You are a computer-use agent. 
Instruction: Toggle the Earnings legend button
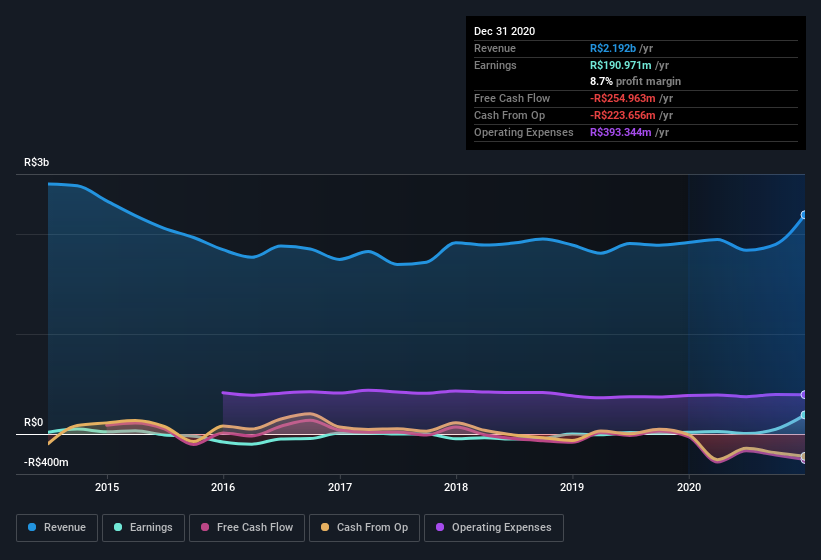[x=143, y=528]
